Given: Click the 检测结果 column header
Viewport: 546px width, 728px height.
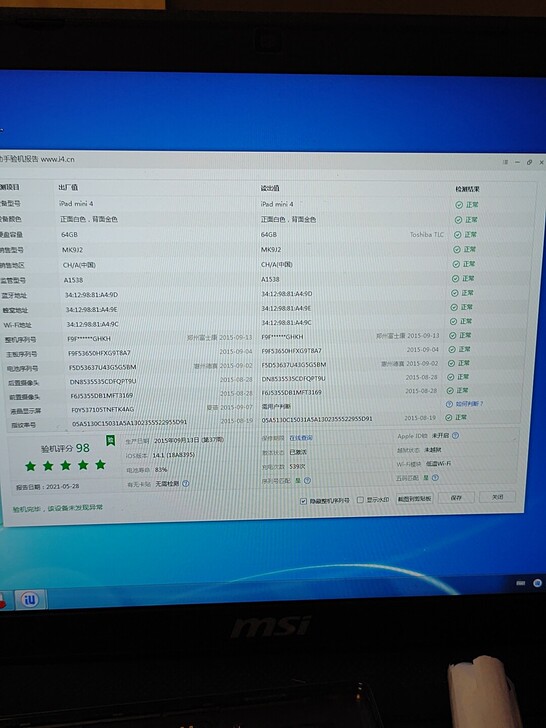Looking at the screenshot, I should pyautogui.click(x=467, y=189).
